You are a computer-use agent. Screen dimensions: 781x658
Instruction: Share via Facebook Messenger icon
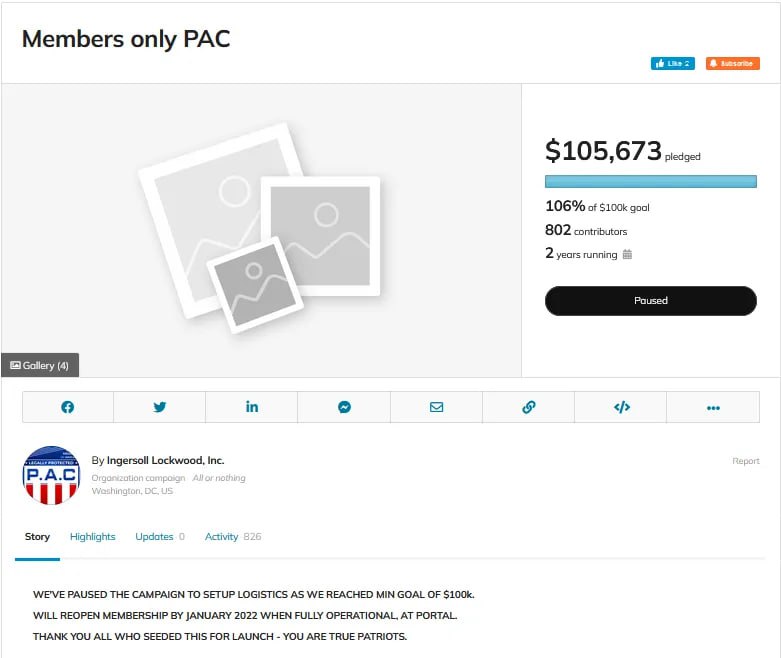344,407
